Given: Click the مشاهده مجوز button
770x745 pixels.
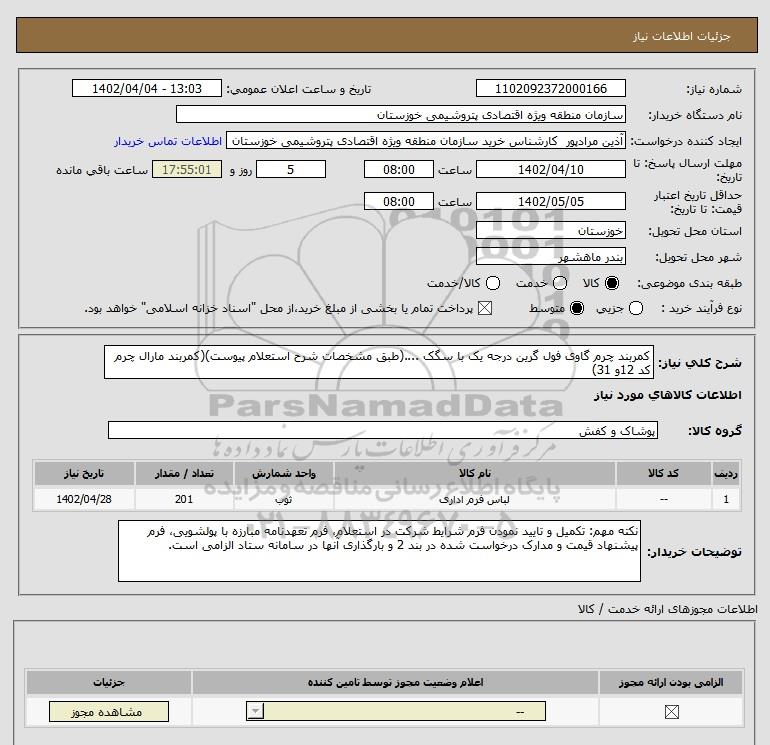Looking at the screenshot, I should [x=109, y=712].
